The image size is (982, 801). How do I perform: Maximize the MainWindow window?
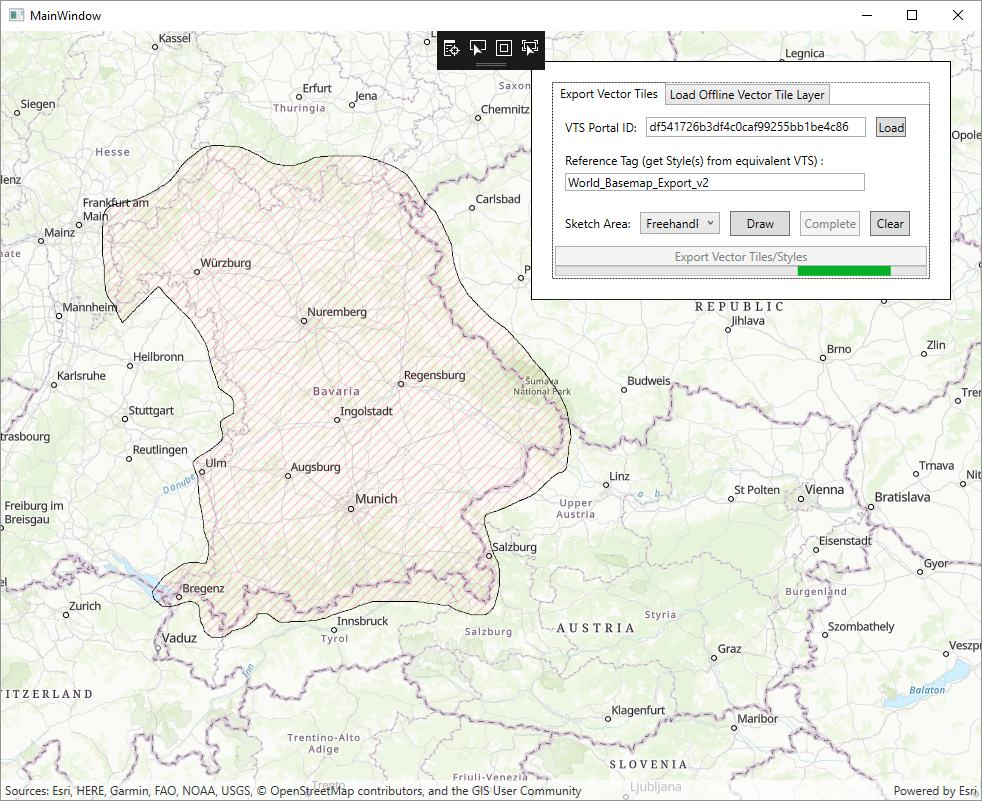912,16
